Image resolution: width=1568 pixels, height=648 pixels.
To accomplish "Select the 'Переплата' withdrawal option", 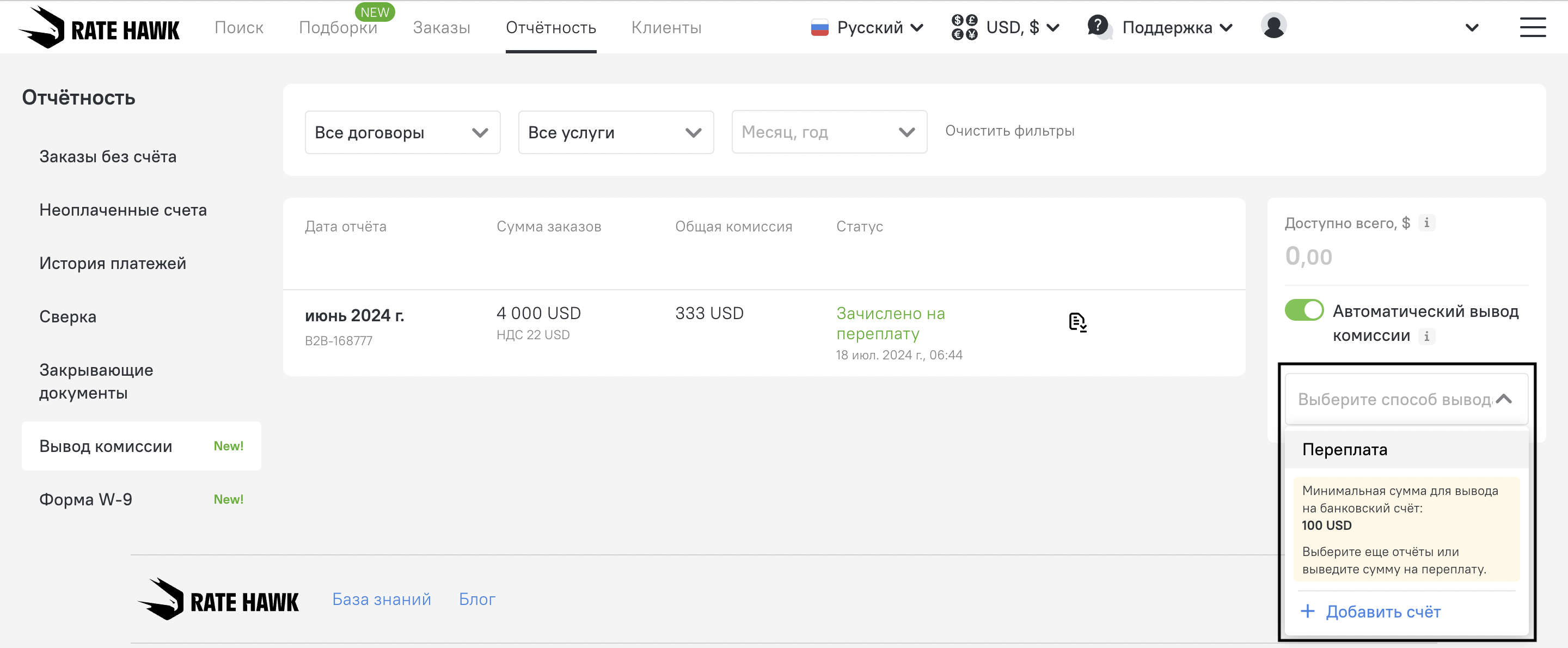I will tap(1345, 449).
